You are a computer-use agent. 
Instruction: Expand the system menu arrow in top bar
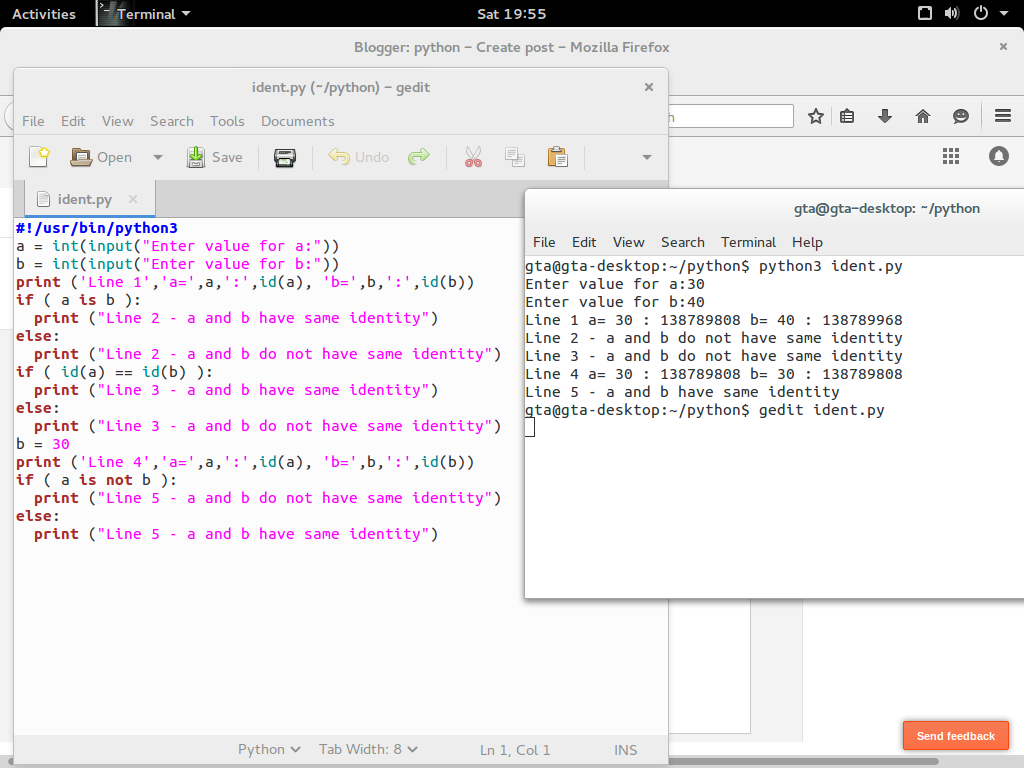(1004, 14)
